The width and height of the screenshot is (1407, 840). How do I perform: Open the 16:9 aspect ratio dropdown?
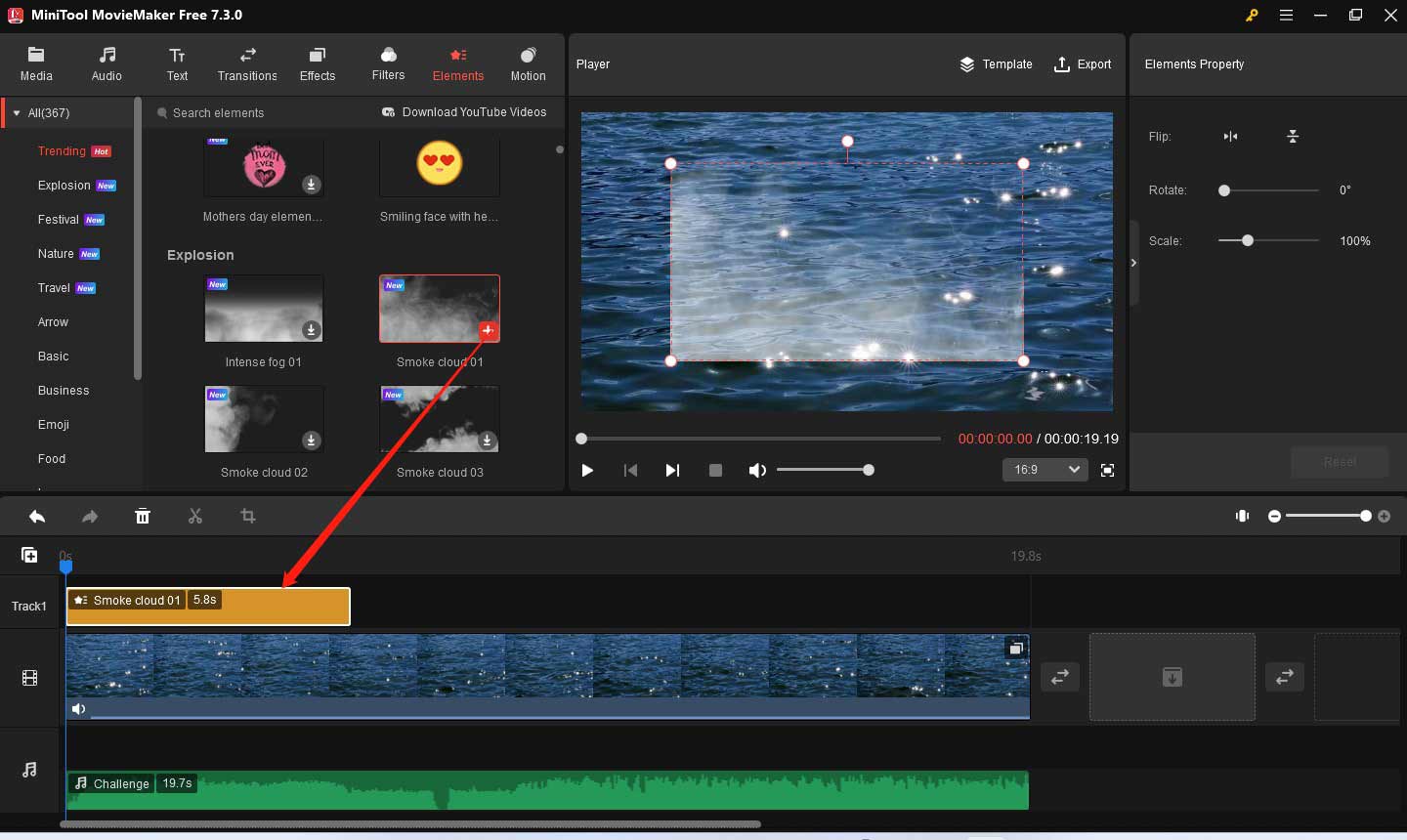click(1045, 470)
